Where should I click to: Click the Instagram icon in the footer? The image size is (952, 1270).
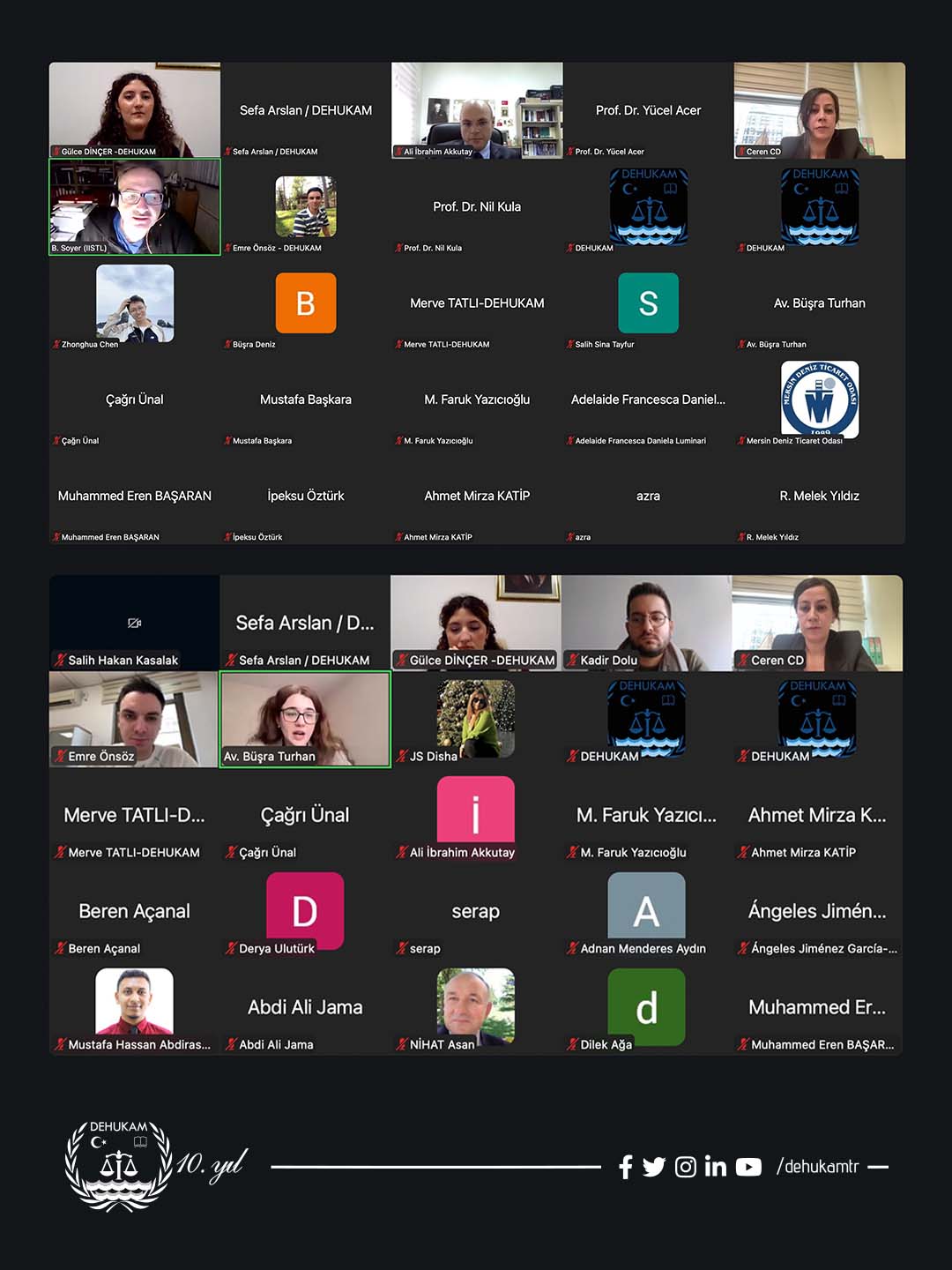point(685,1167)
